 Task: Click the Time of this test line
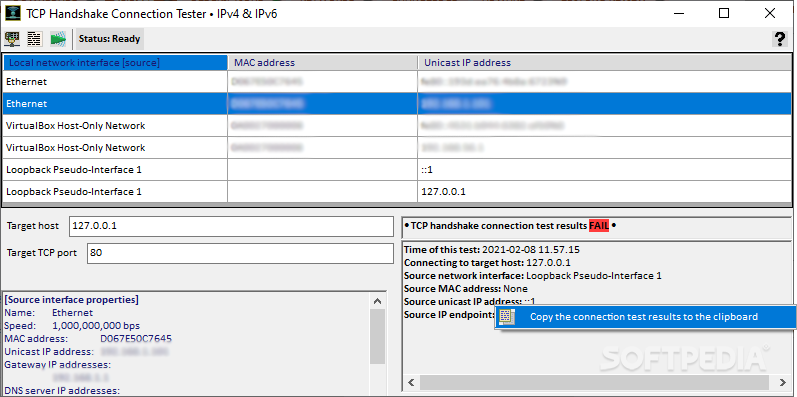coord(492,250)
